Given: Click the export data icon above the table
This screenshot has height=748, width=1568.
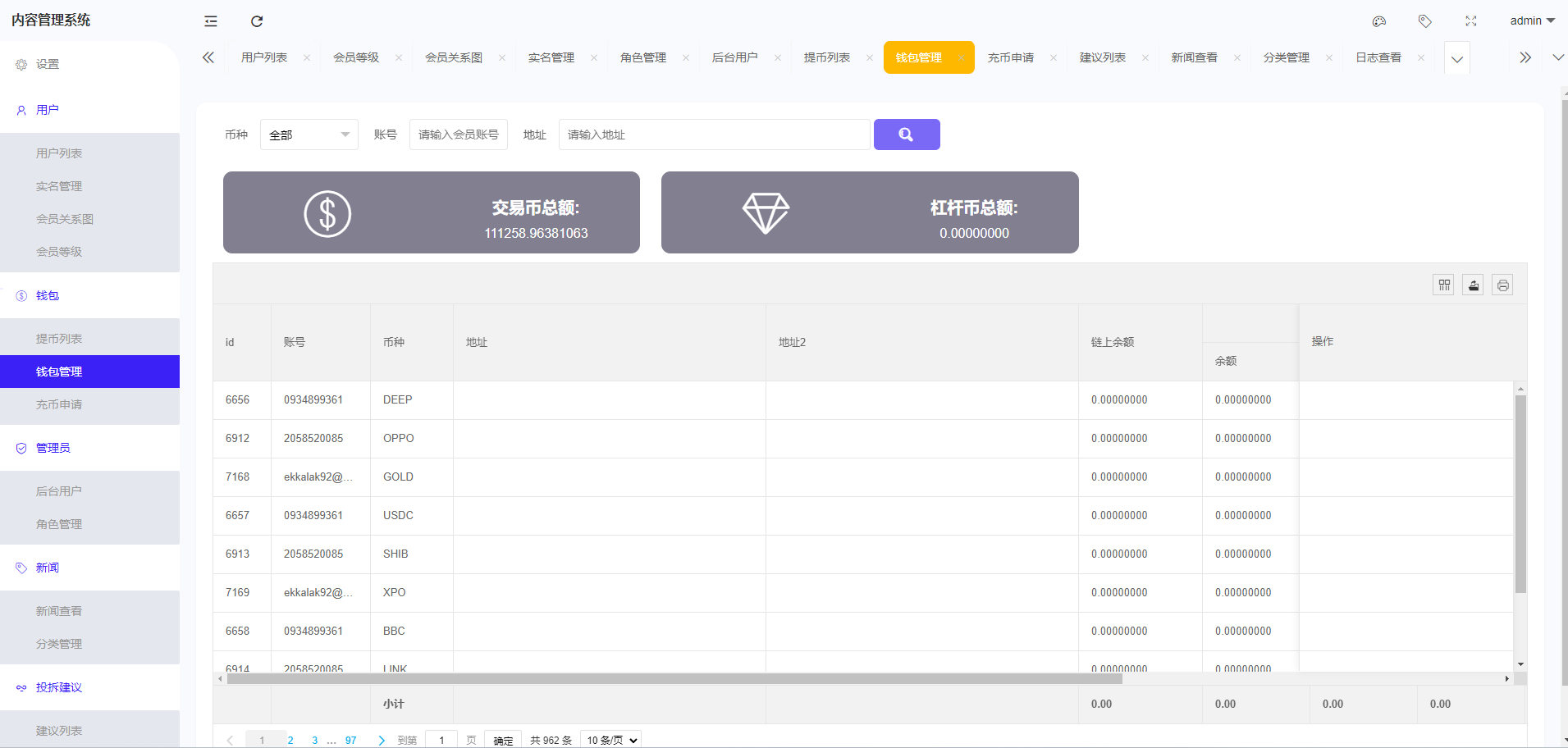Looking at the screenshot, I should (x=1473, y=285).
